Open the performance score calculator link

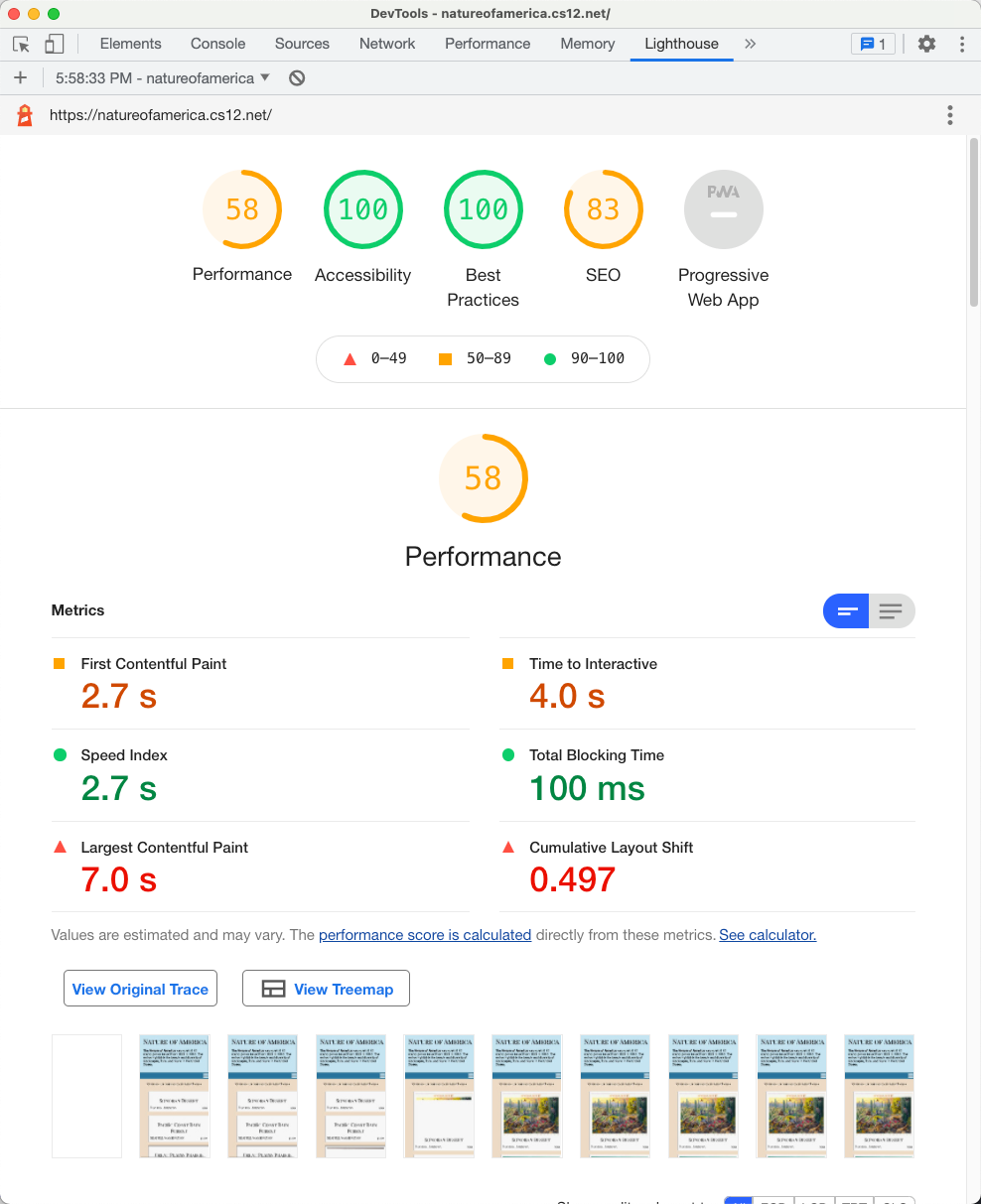424,935
